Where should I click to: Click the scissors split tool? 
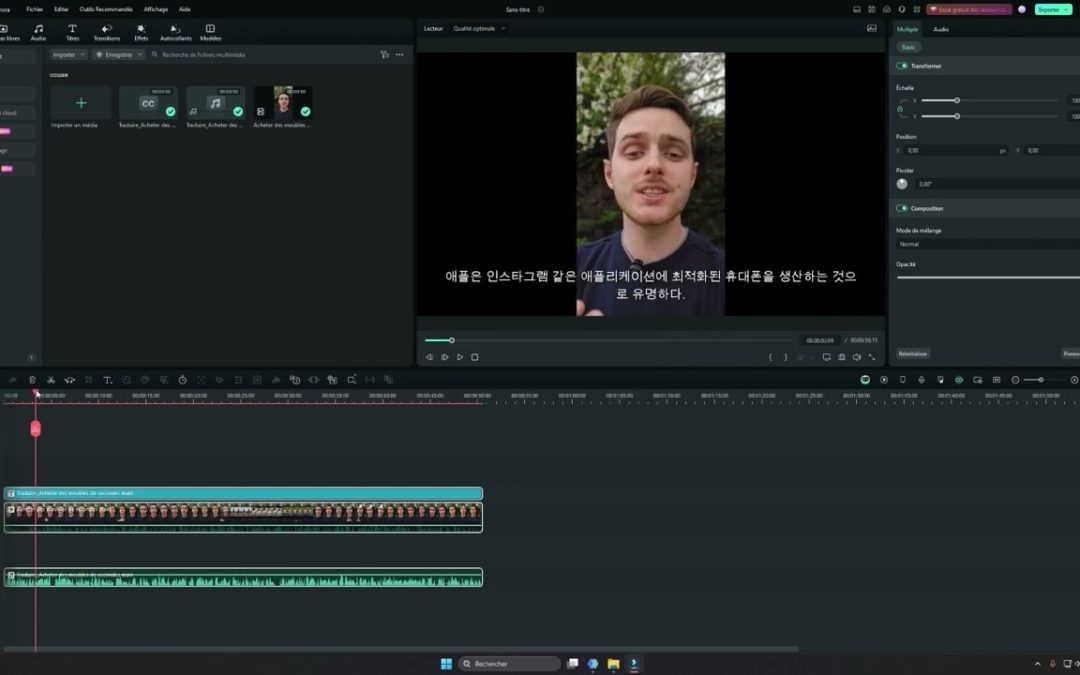51,380
